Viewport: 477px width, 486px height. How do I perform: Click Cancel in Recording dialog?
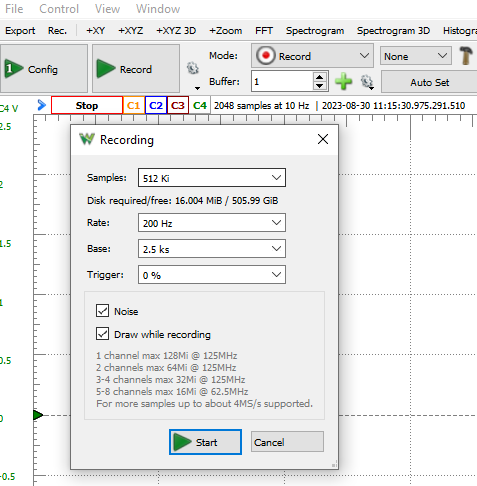(287, 442)
